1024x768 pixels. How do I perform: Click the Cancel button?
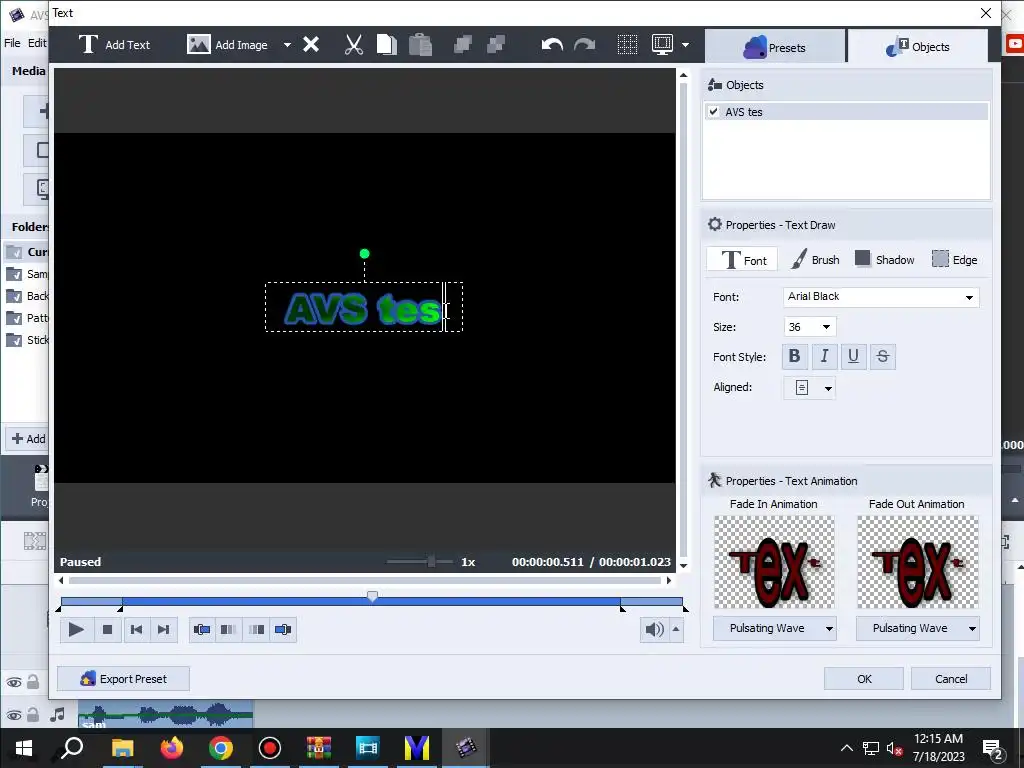tap(951, 679)
